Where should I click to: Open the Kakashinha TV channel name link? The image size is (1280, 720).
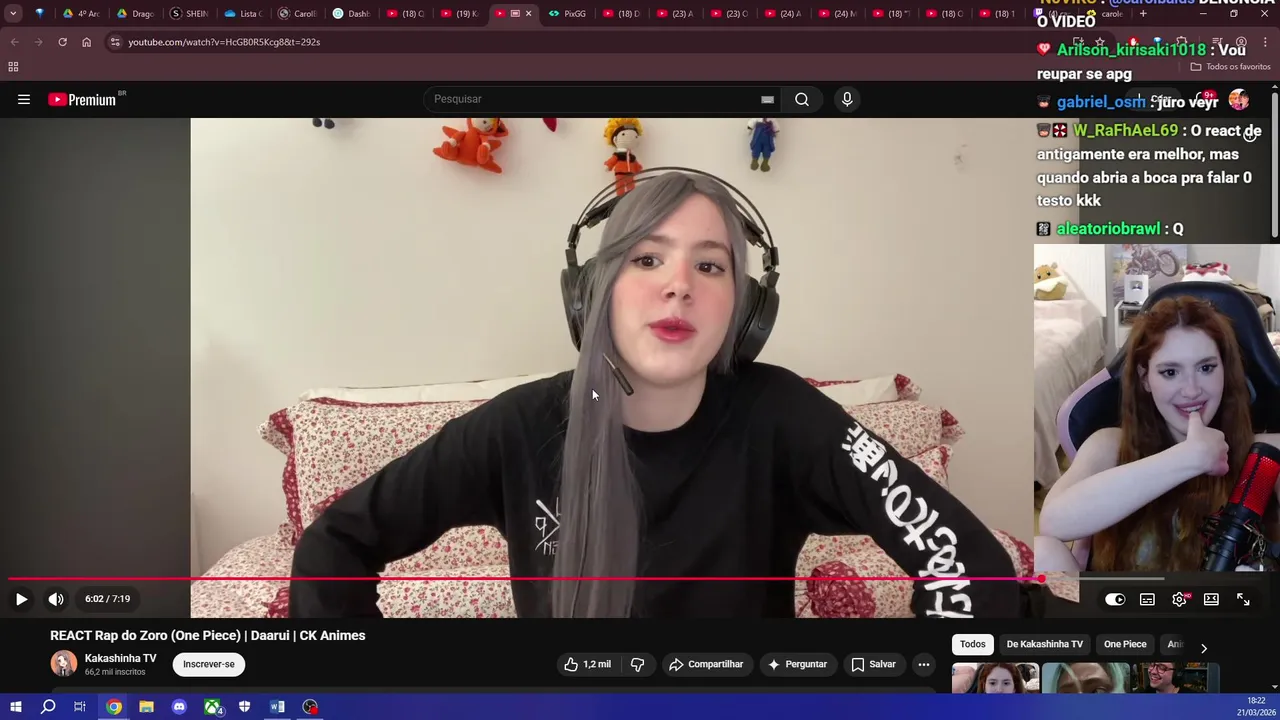click(x=120, y=658)
